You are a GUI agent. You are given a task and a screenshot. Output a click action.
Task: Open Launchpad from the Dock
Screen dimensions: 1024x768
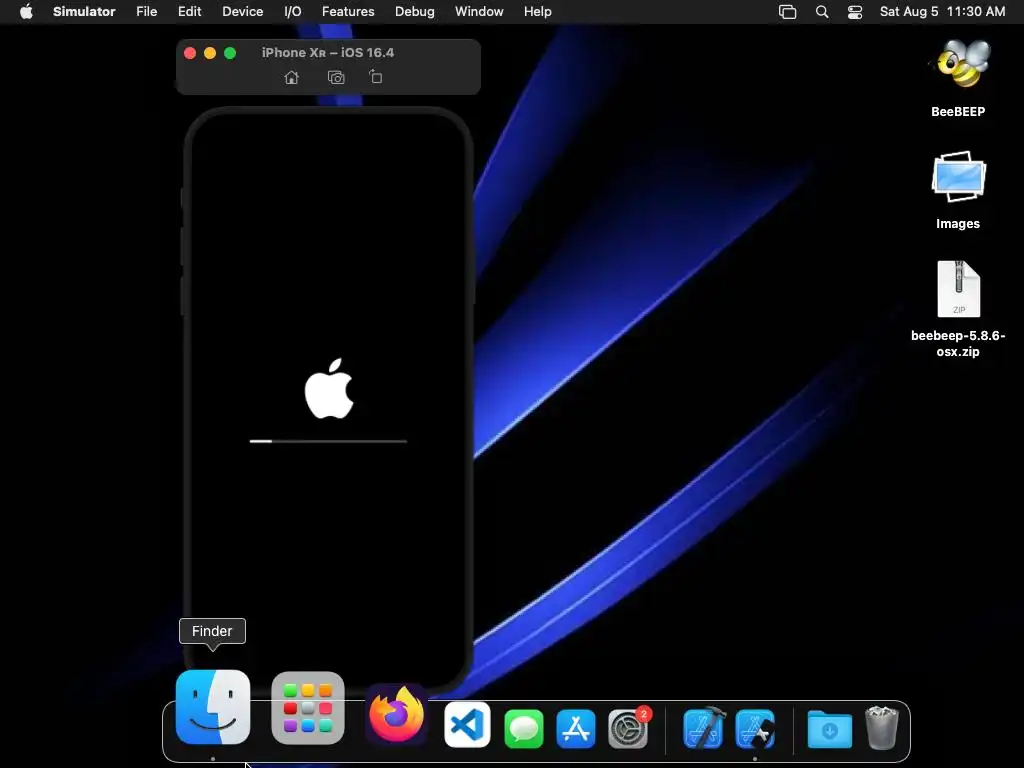pos(308,708)
